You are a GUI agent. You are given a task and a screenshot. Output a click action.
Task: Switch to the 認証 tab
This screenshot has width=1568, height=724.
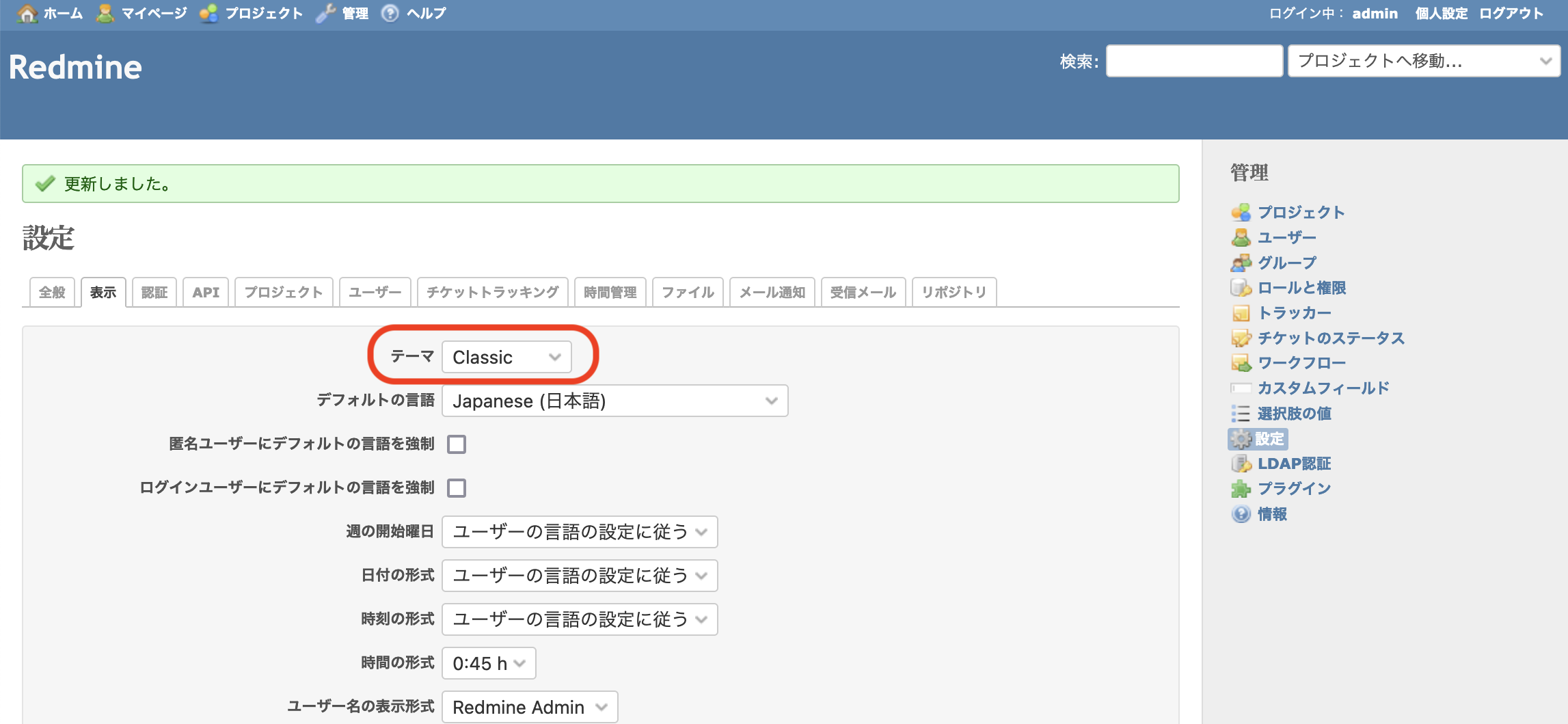pyautogui.click(x=154, y=293)
